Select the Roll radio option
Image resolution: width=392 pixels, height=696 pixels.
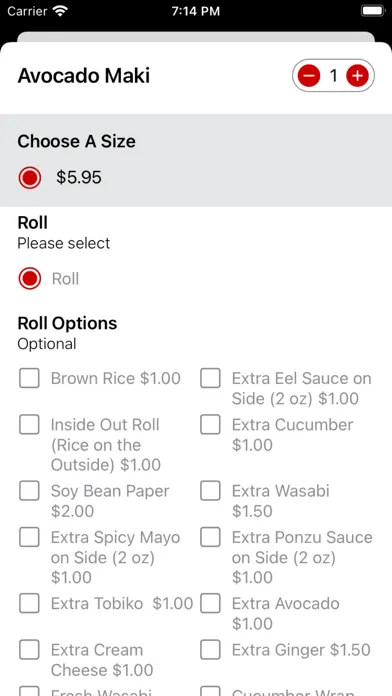pyautogui.click(x=30, y=279)
